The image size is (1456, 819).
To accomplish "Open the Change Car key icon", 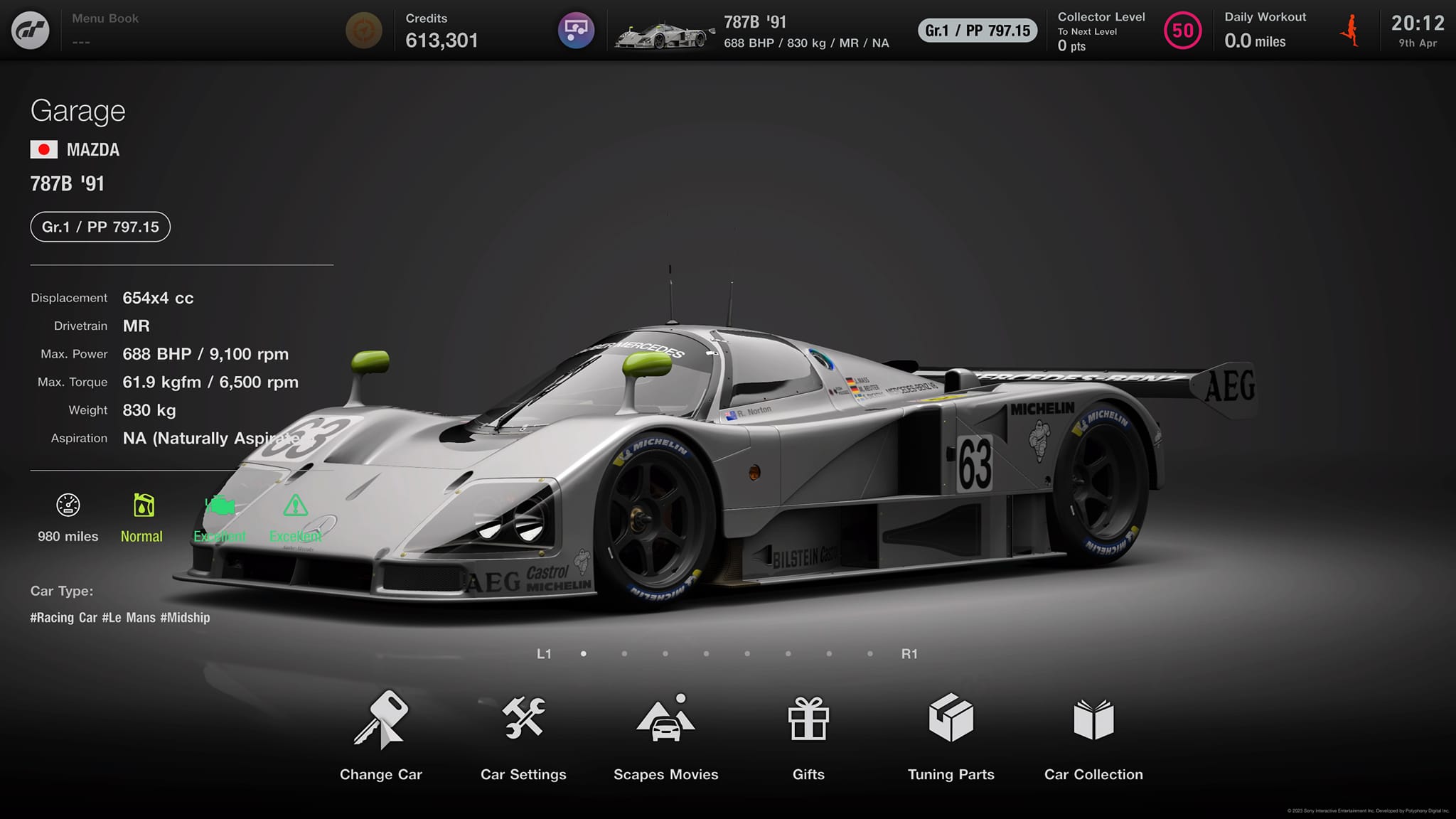I will pos(381,720).
